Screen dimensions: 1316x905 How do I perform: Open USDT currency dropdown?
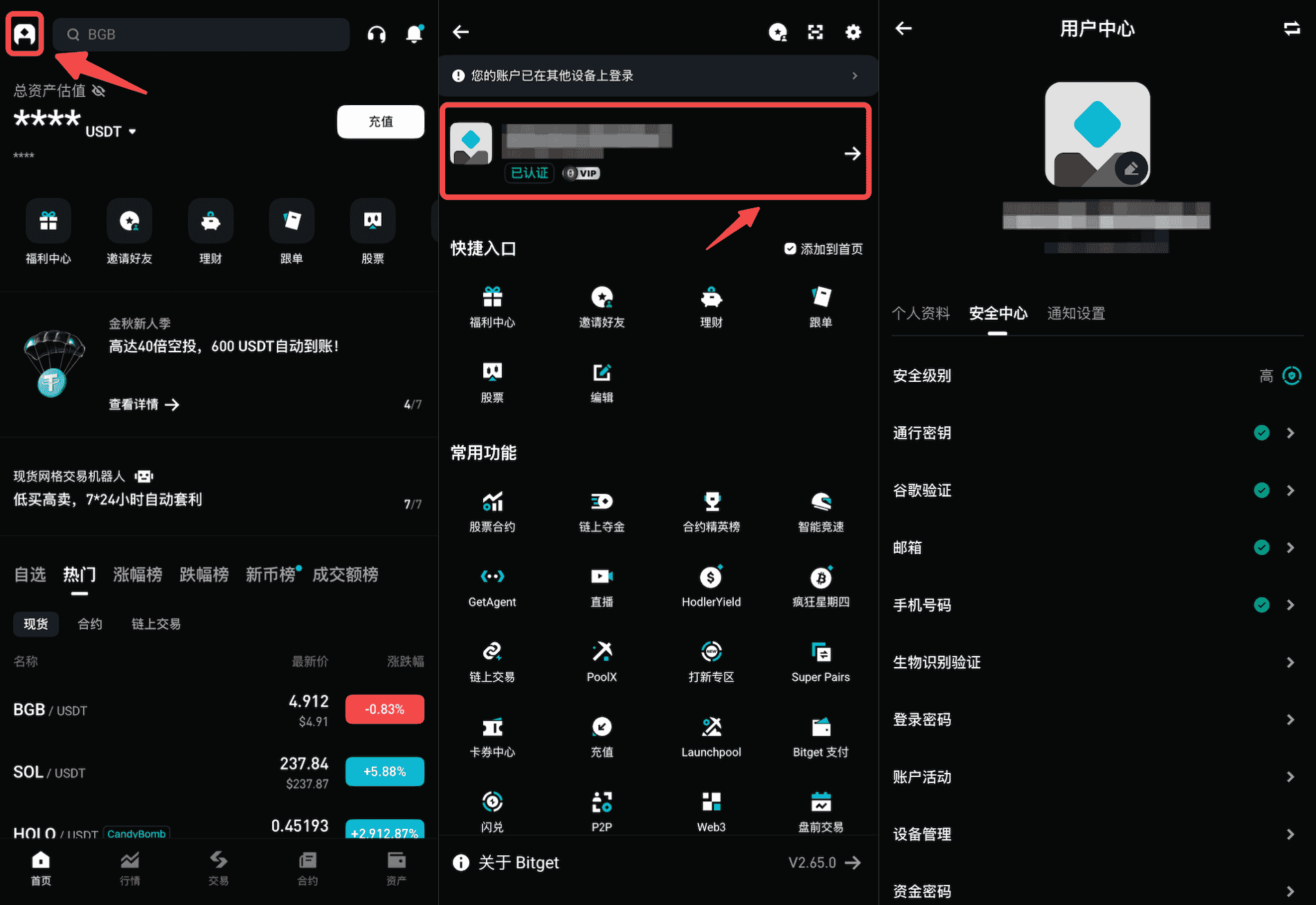tap(111, 131)
